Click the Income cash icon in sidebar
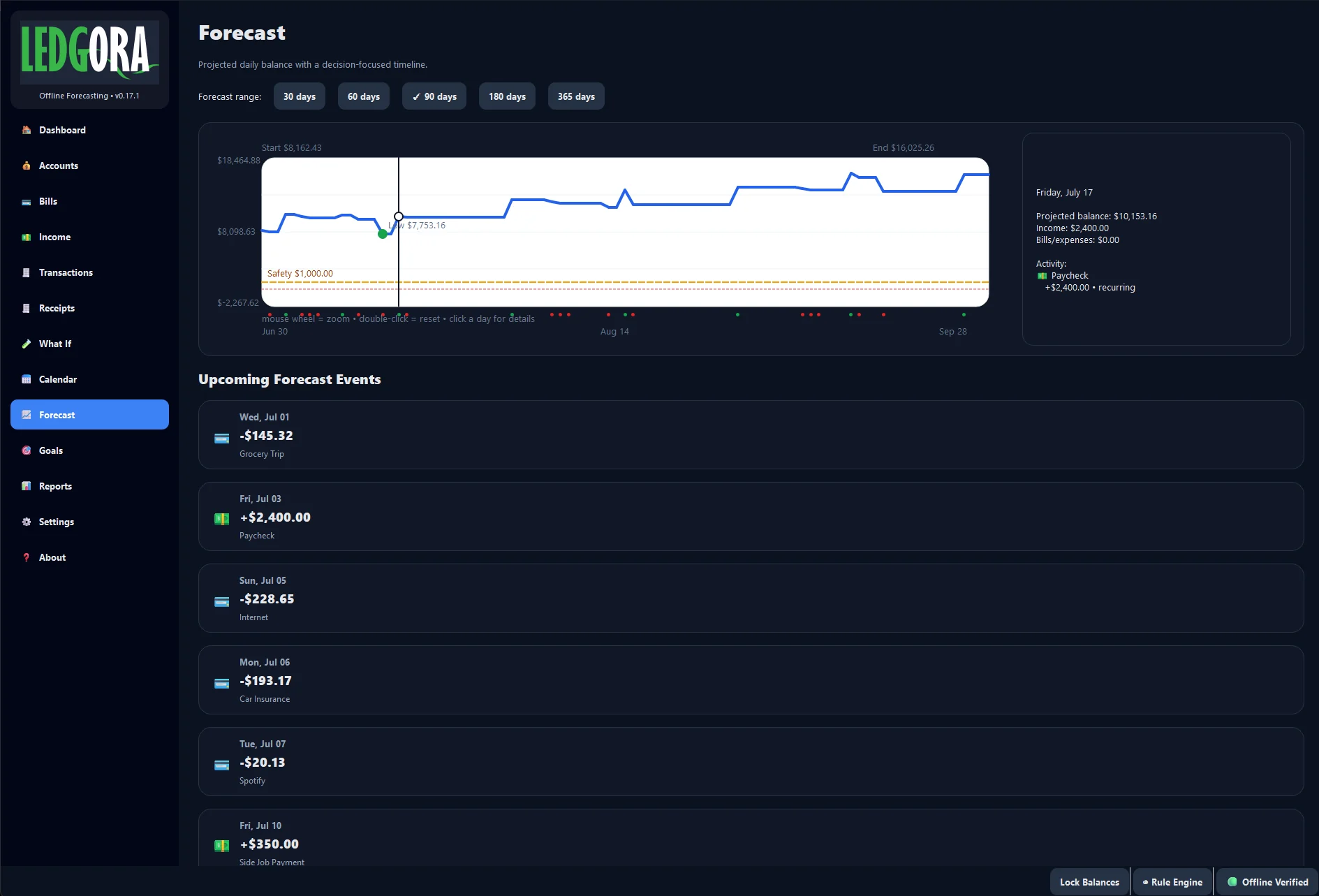 coord(27,237)
